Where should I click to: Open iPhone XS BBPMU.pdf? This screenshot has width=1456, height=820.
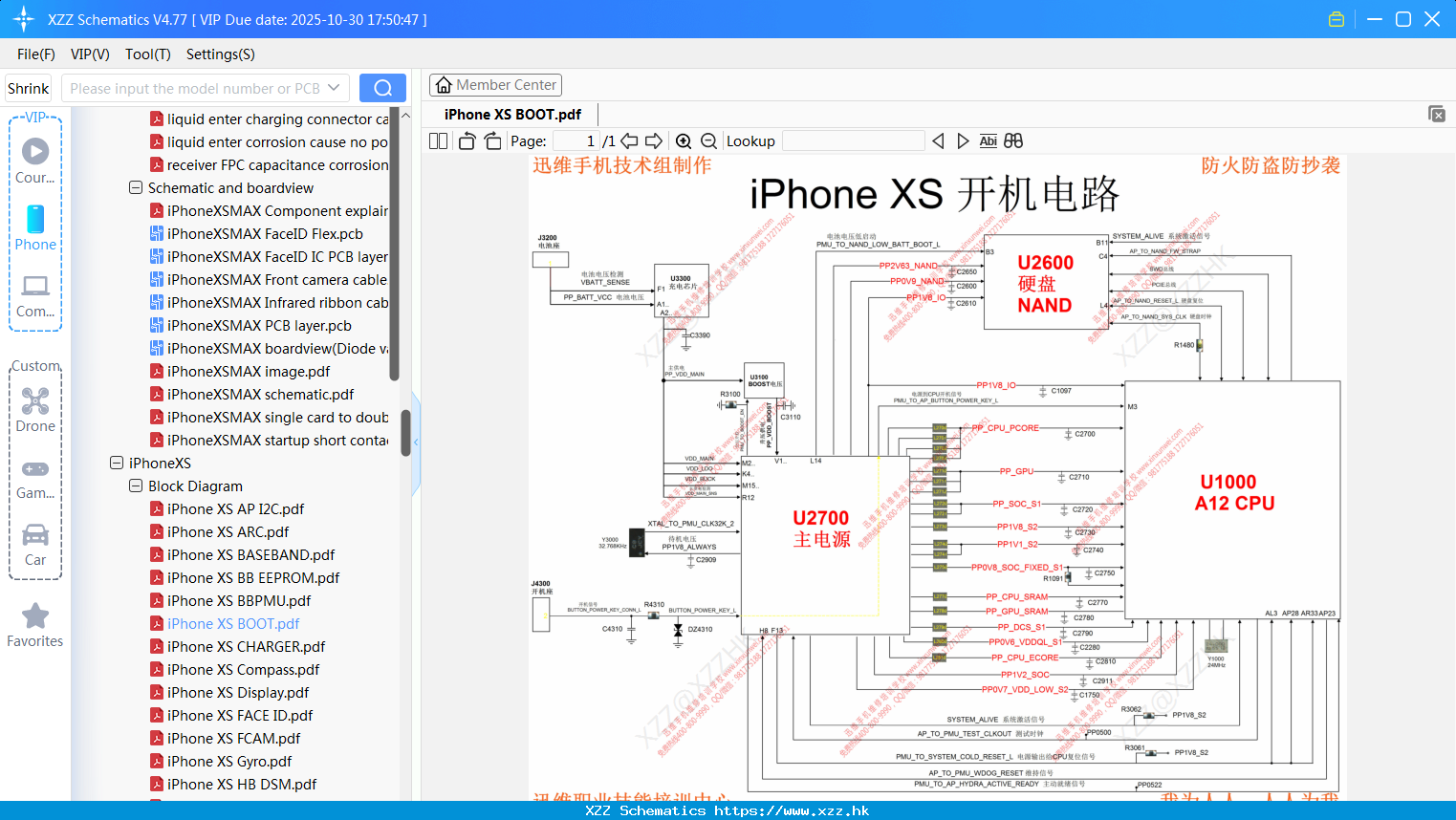click(x=239, y=600)
